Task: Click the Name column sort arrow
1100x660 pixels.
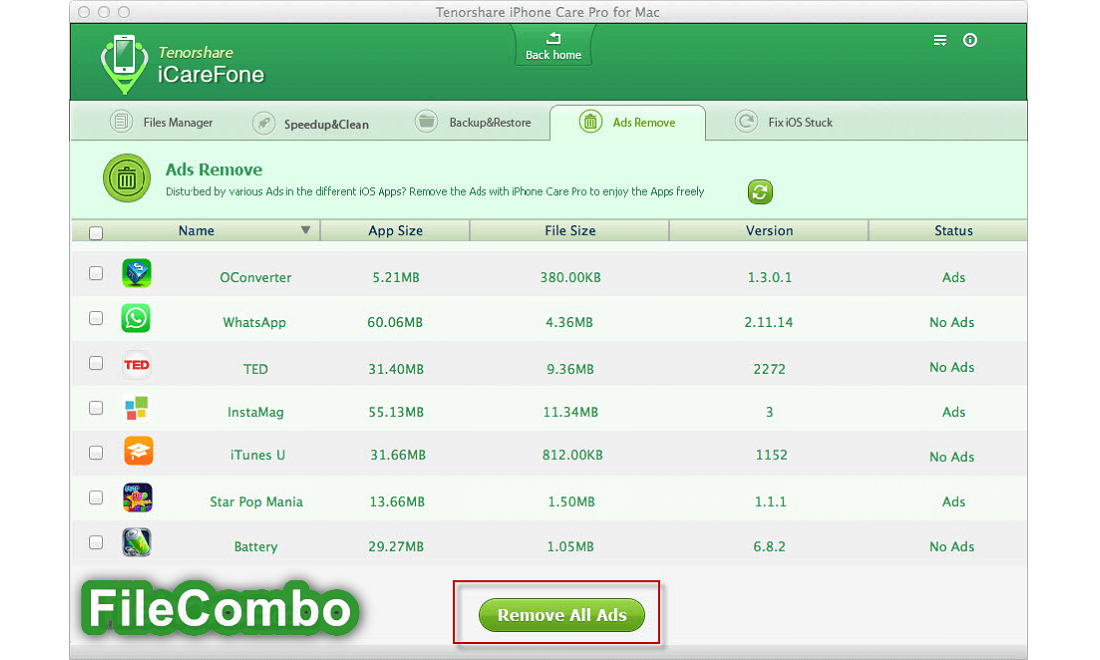Action: [x=305, y=231]
